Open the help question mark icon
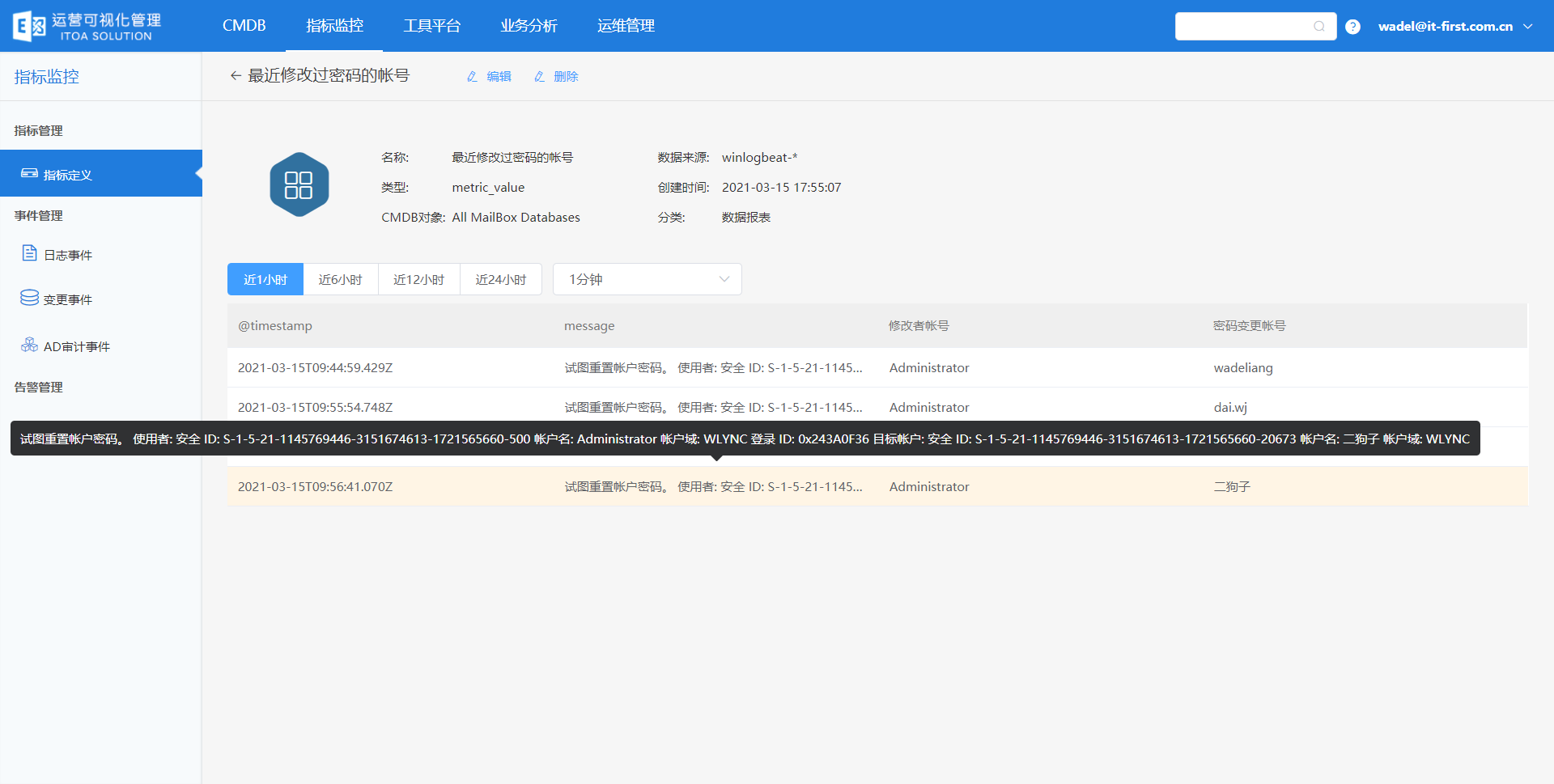Viewport: 1554px width, 784px height. pos(1352,27)
